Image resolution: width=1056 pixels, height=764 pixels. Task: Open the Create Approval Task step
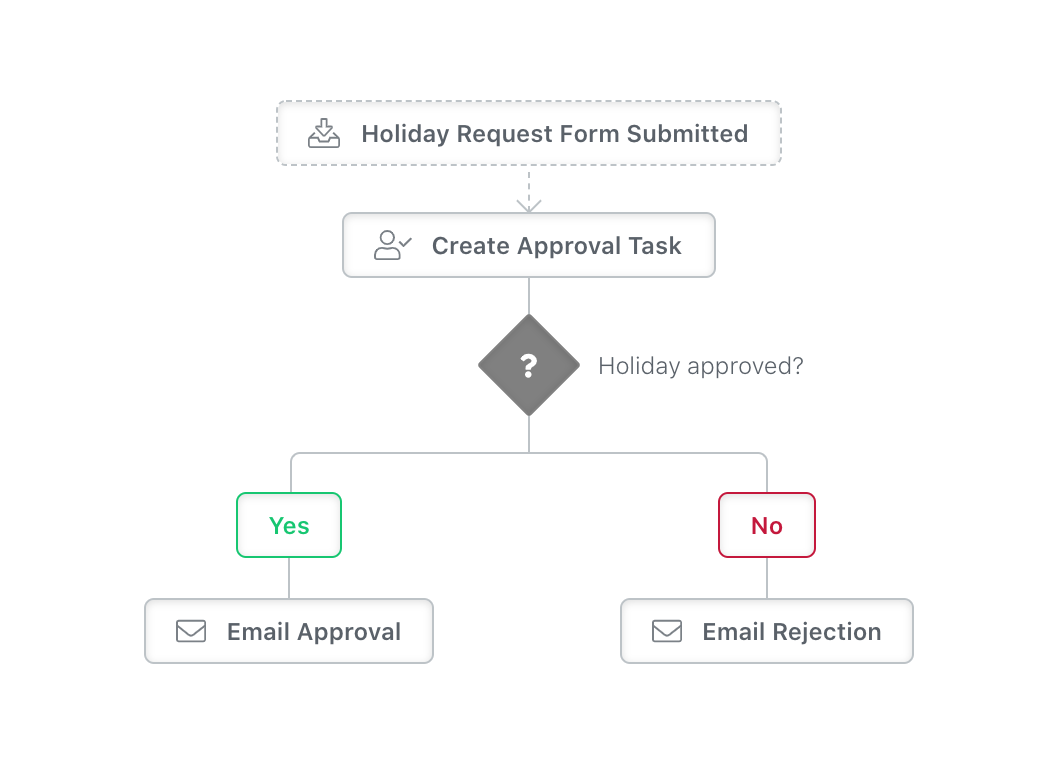tap(529, 245)
